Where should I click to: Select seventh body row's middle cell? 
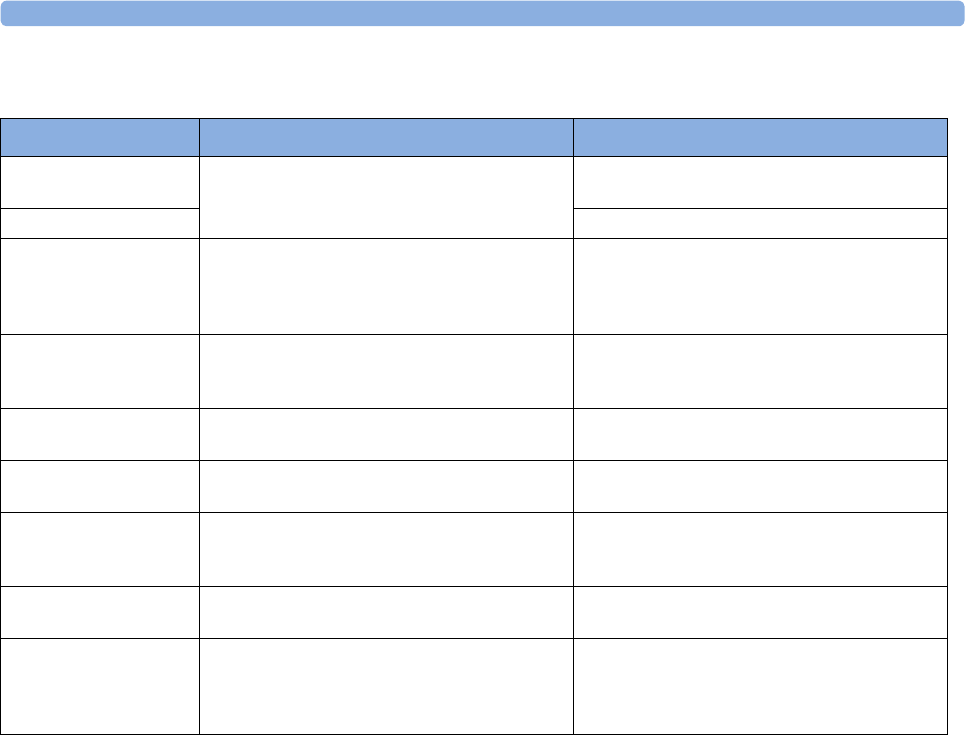(x=386, y=548)
